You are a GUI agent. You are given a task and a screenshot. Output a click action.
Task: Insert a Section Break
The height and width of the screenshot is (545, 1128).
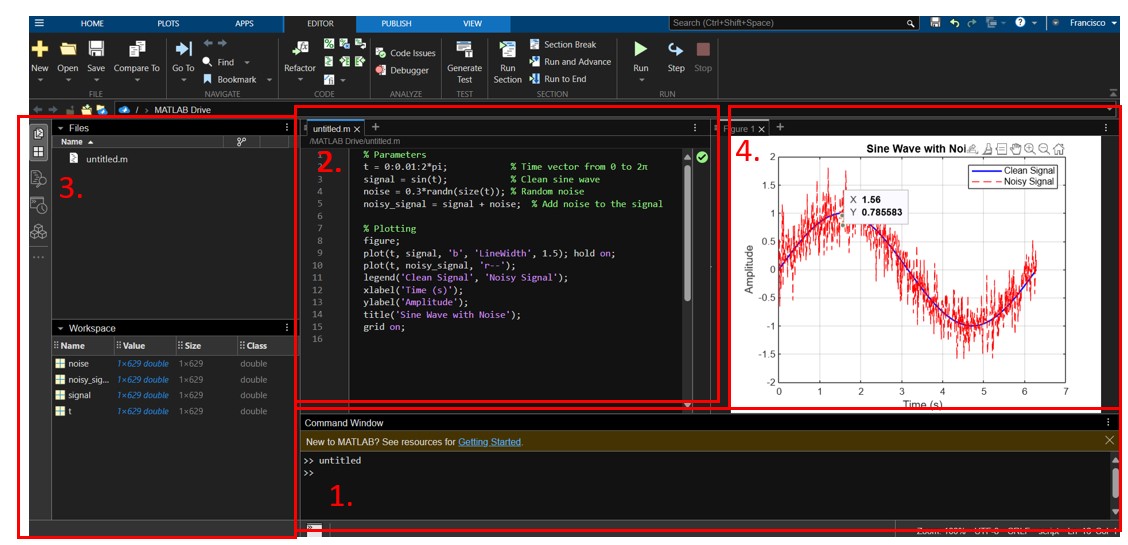coord(563,45)
